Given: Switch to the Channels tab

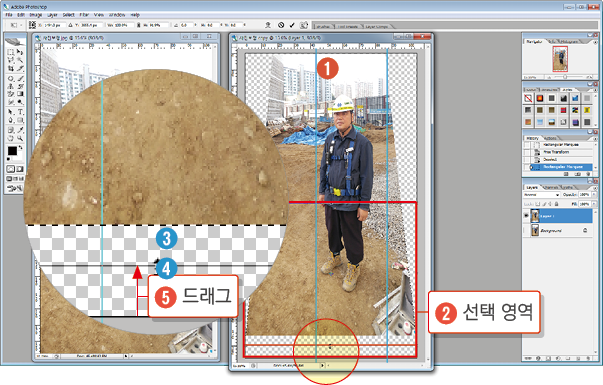Looking at the screenshot, I should pos(550,187).
